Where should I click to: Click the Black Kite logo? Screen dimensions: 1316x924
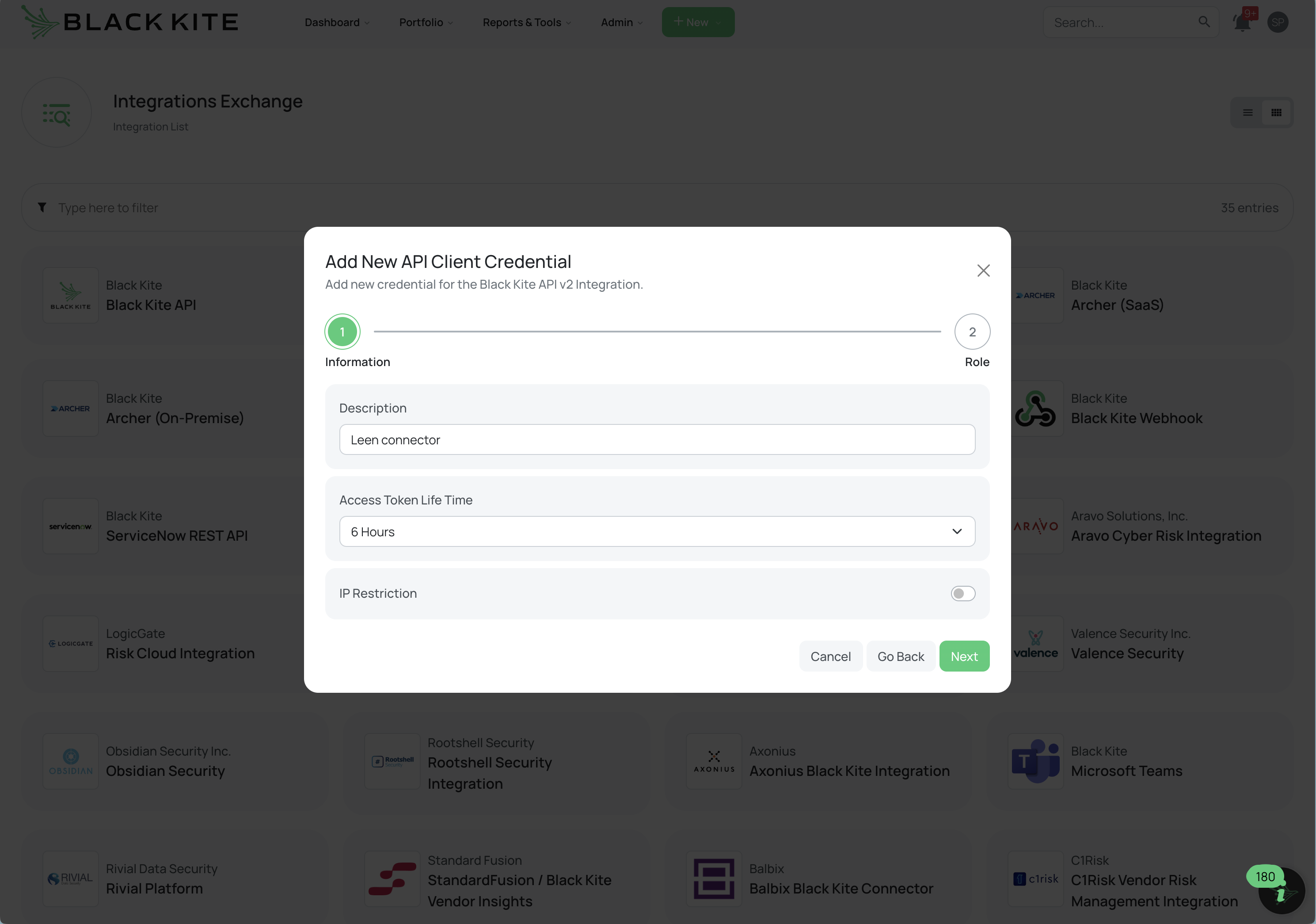[x=129, y=22]
